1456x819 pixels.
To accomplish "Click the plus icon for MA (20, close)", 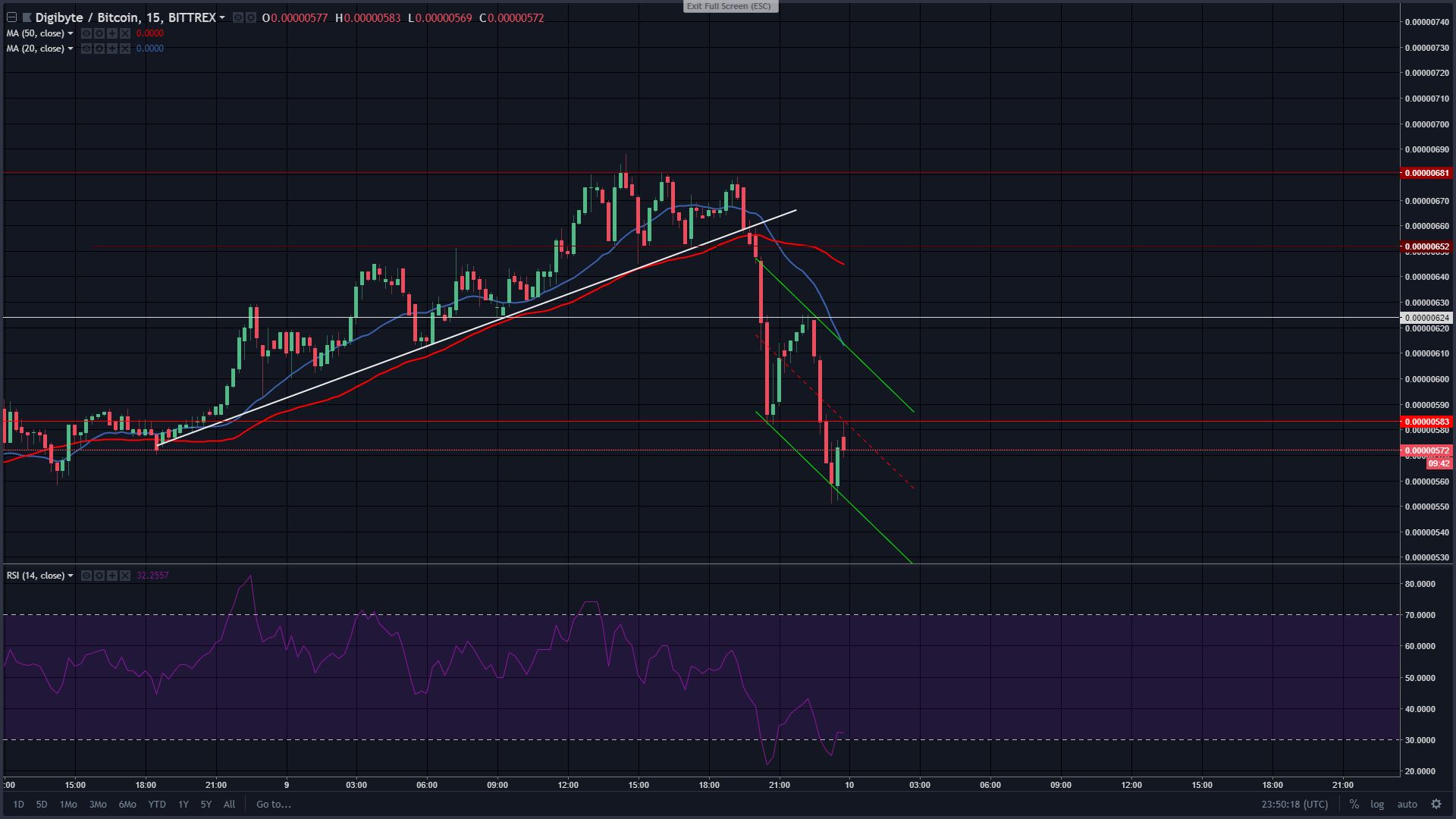I will coord(112,49).
